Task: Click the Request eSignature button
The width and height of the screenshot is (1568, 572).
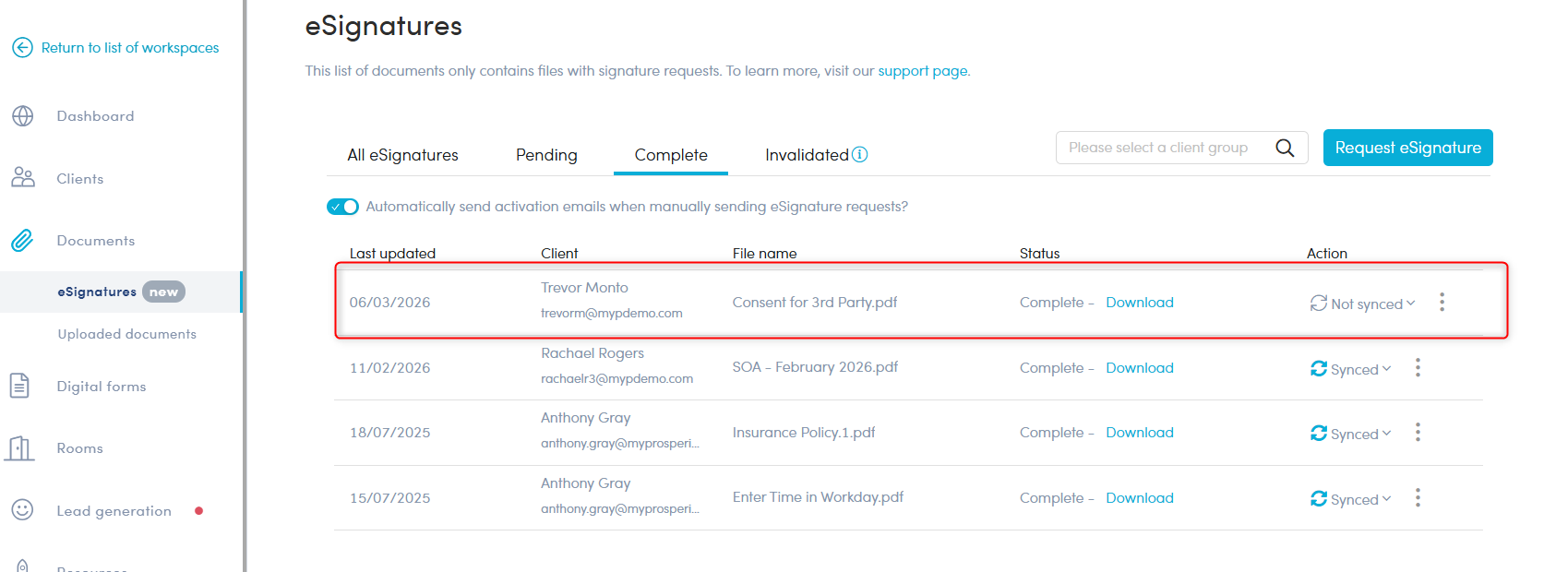Action: (1407, 148)
